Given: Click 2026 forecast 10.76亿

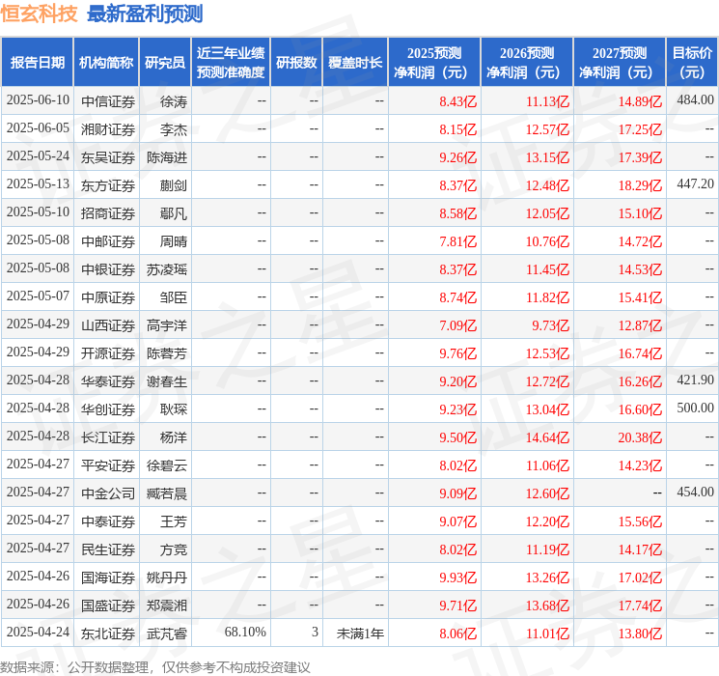Looking at the screenshot, I should pyautogui.click(x=548, y=241).
